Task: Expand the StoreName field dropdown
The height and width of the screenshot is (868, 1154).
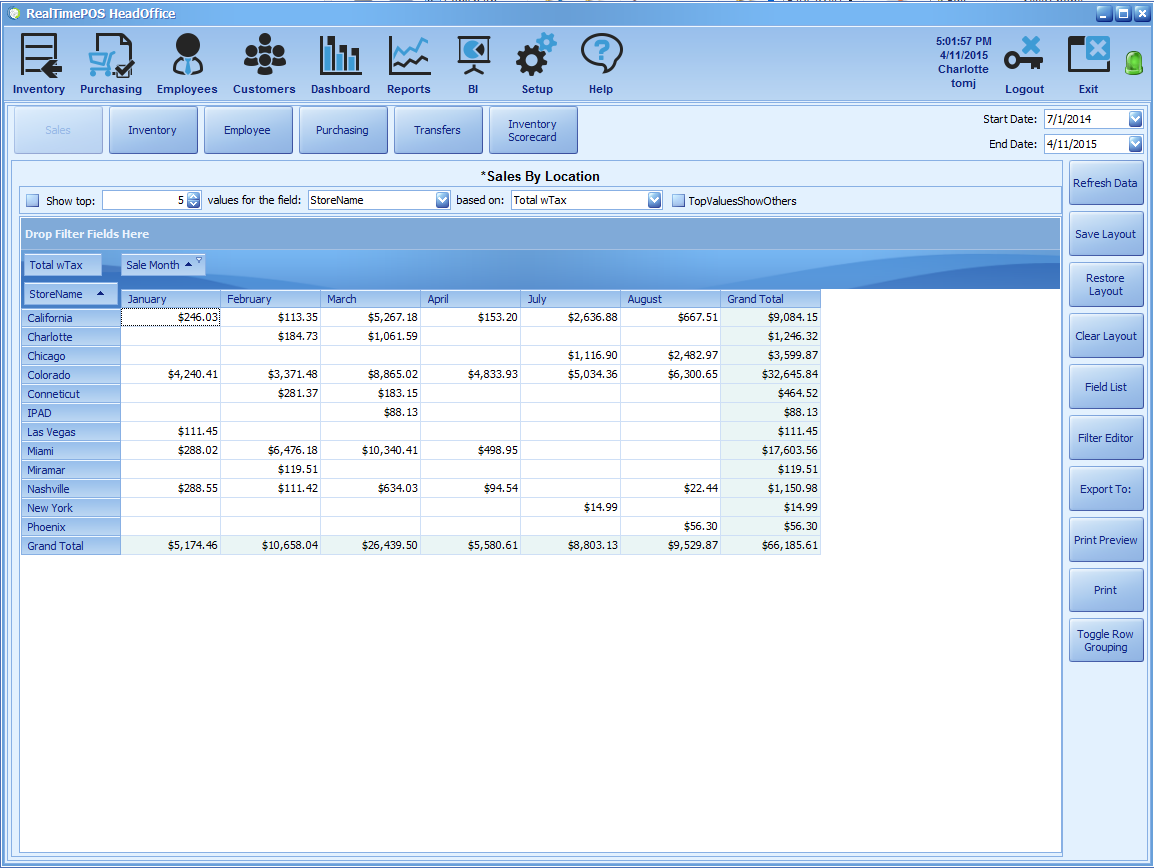Action: (443, 200)
